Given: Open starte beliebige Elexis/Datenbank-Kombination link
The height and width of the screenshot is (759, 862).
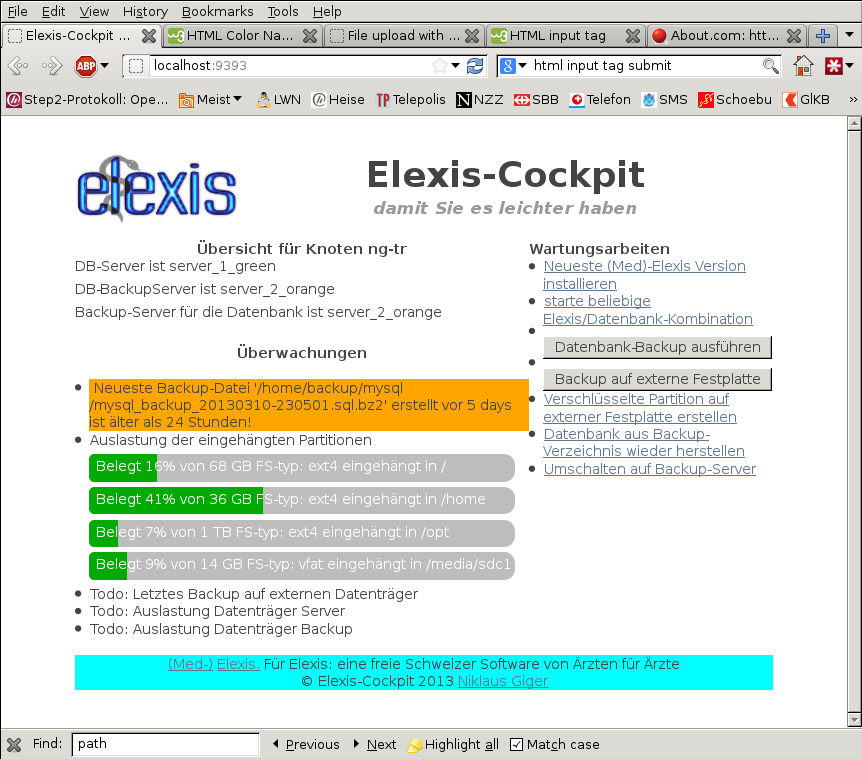Looking at the screenshot, I should point(647,310).
